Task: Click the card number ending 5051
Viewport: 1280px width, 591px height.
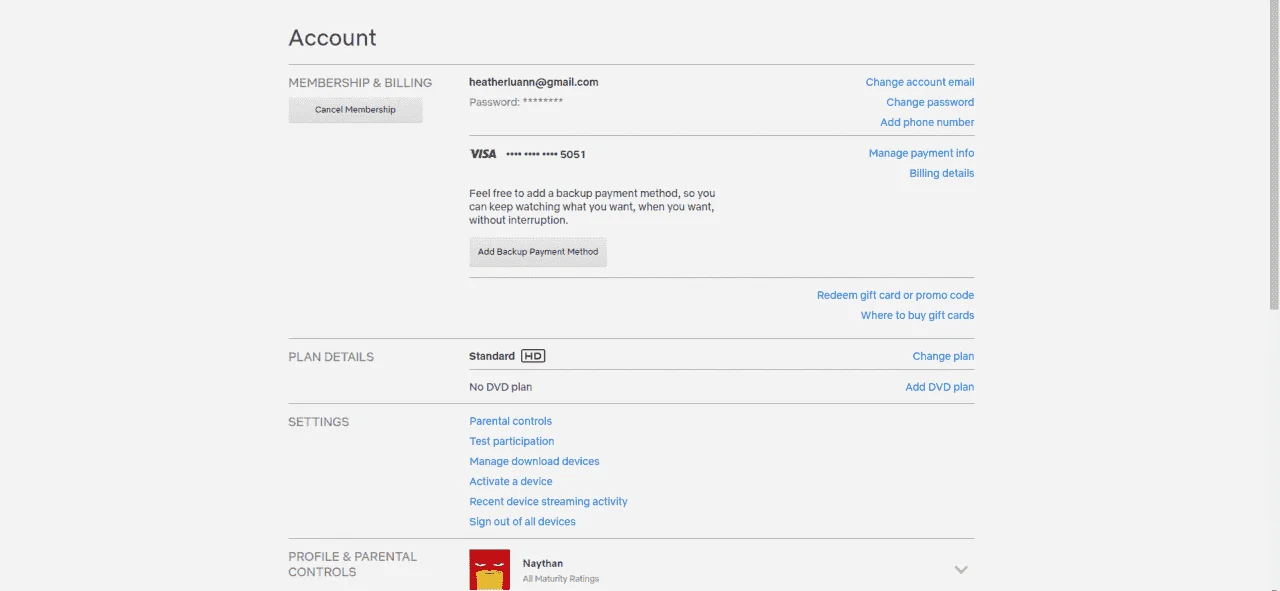Action: point(546,154)
